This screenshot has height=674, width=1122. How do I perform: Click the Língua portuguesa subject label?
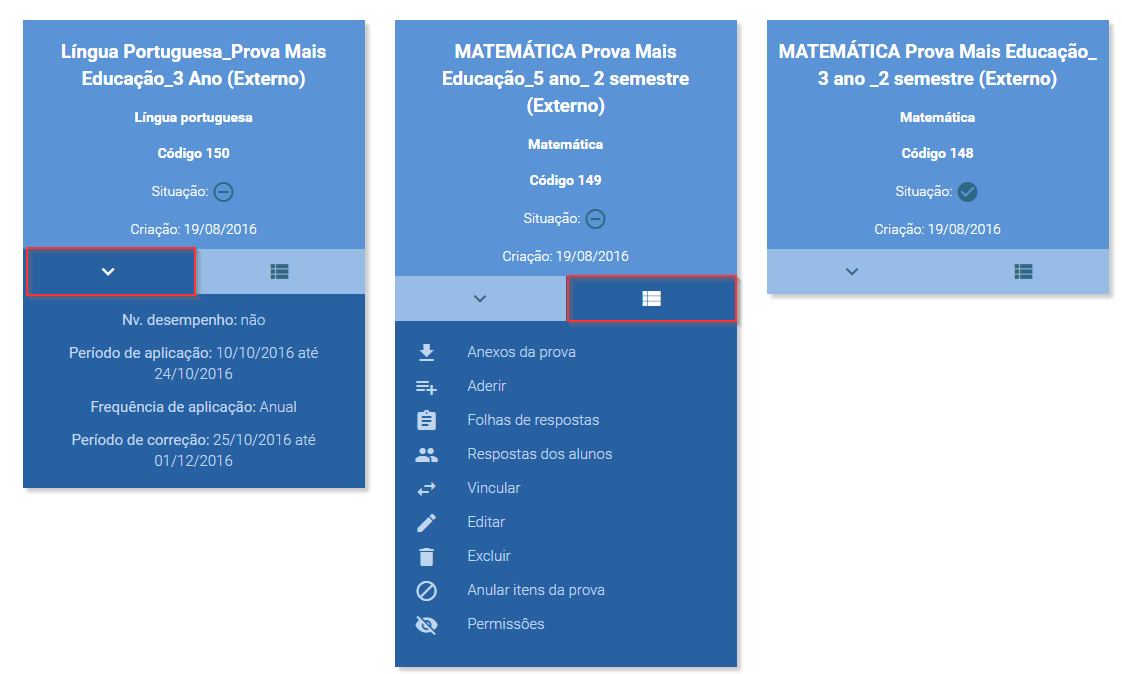(x=193, y=117)
